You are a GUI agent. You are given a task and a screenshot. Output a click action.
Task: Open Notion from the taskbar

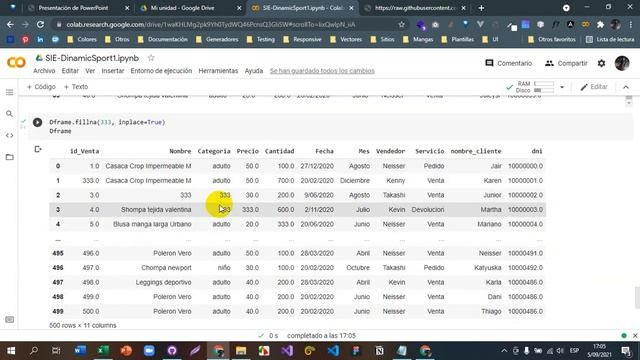tap(379, 351)
